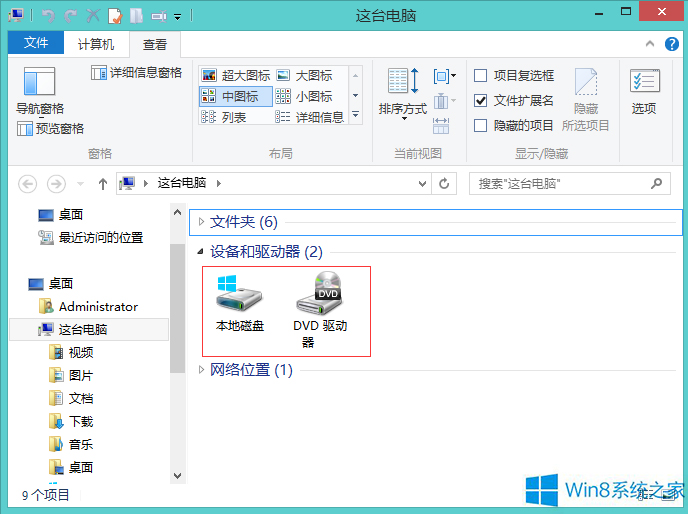Open 桌面 folder under 这台电脑 tree
Viewport: 688px width, 514px height.
tap(71, 467)
